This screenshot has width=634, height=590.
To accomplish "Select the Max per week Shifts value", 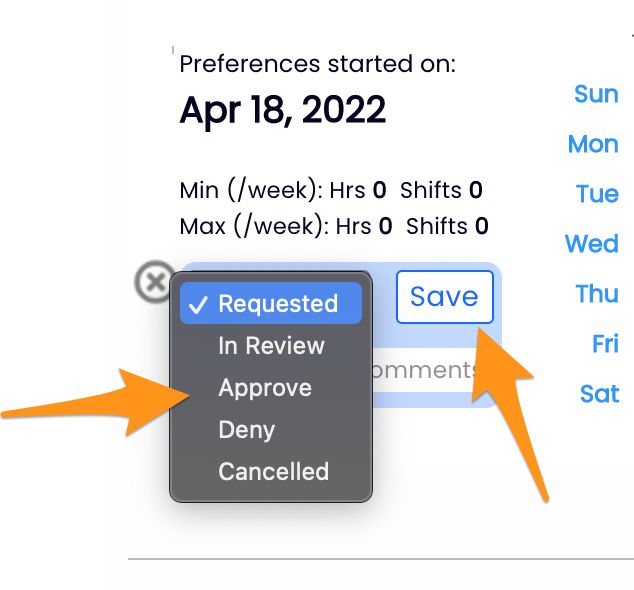I will (x=482, y=226).
